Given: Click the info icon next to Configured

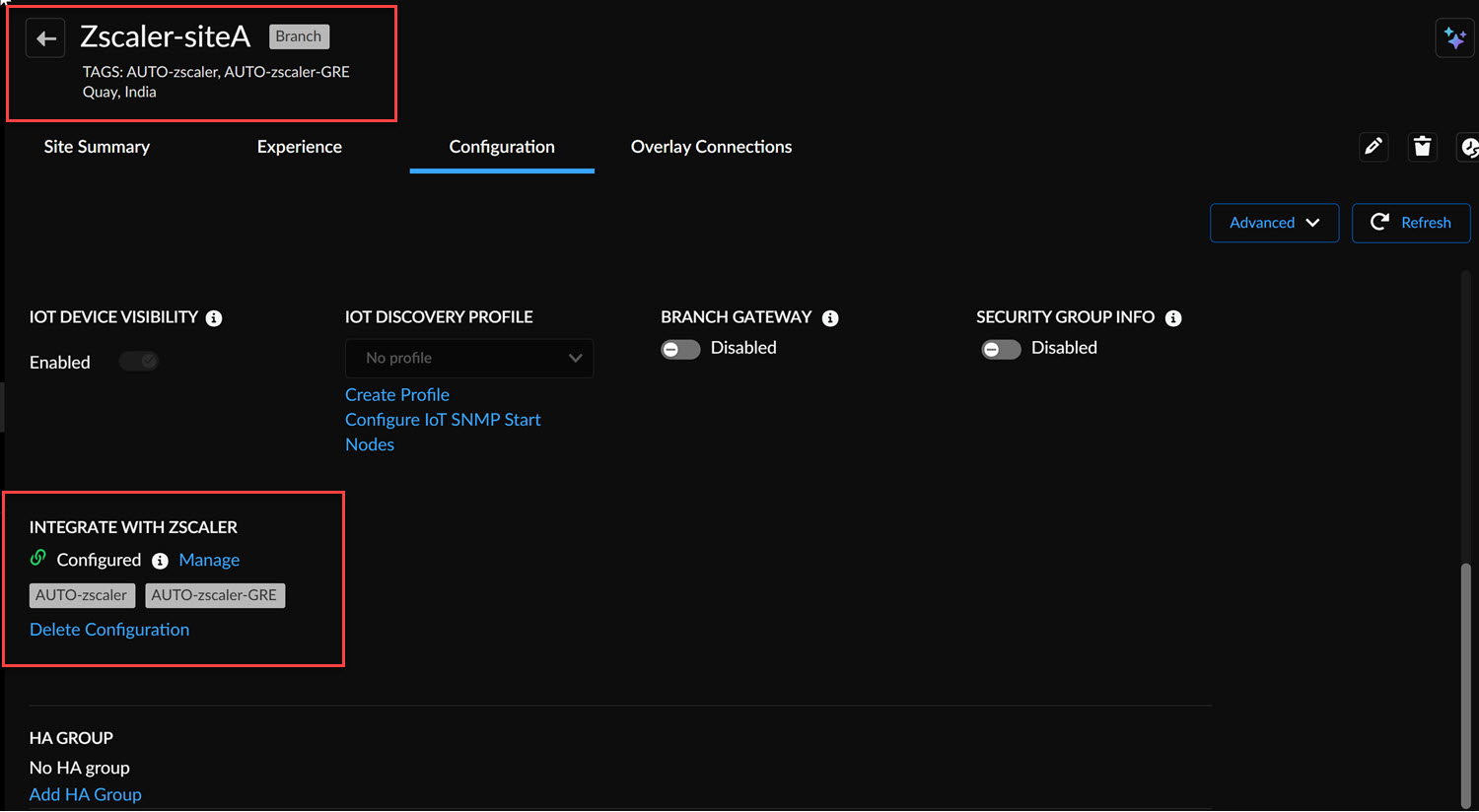Looking at the screenshot, I should point(160,561).
